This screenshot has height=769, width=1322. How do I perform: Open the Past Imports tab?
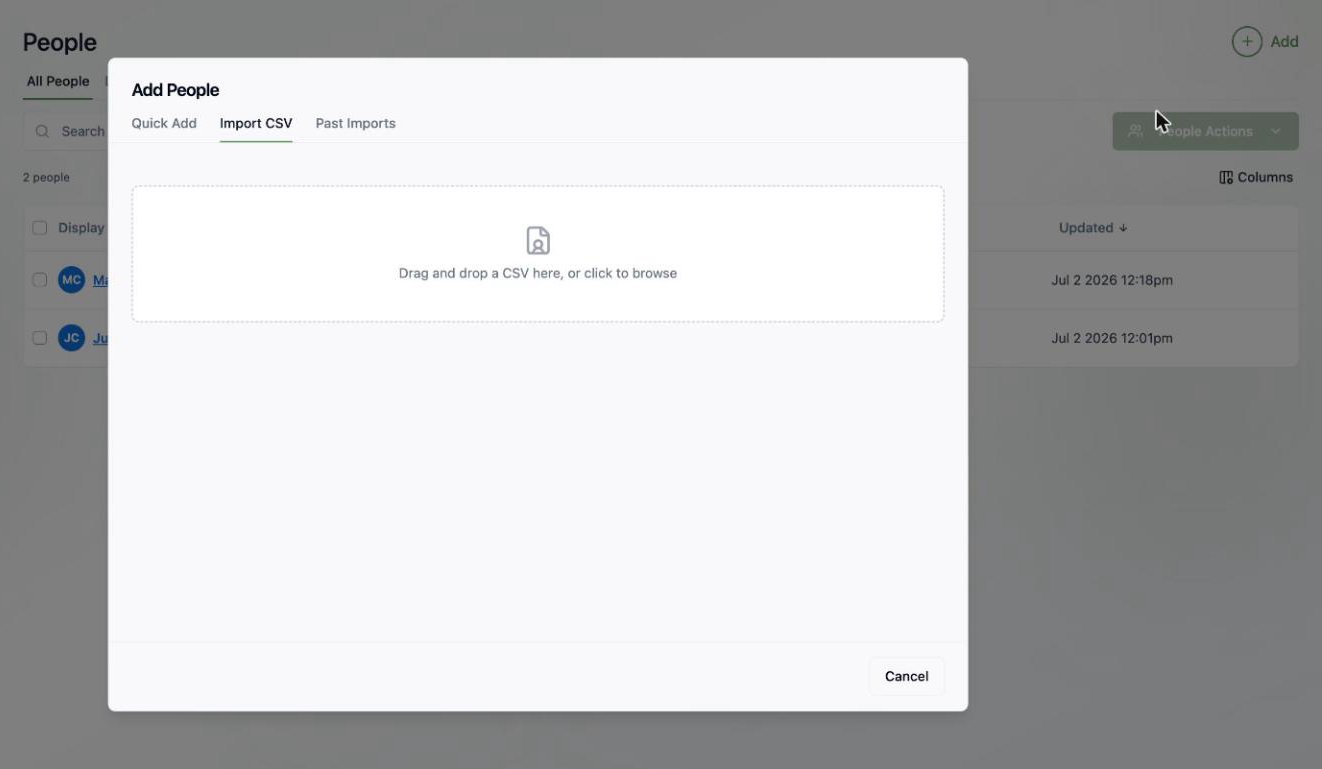(356, 123)
